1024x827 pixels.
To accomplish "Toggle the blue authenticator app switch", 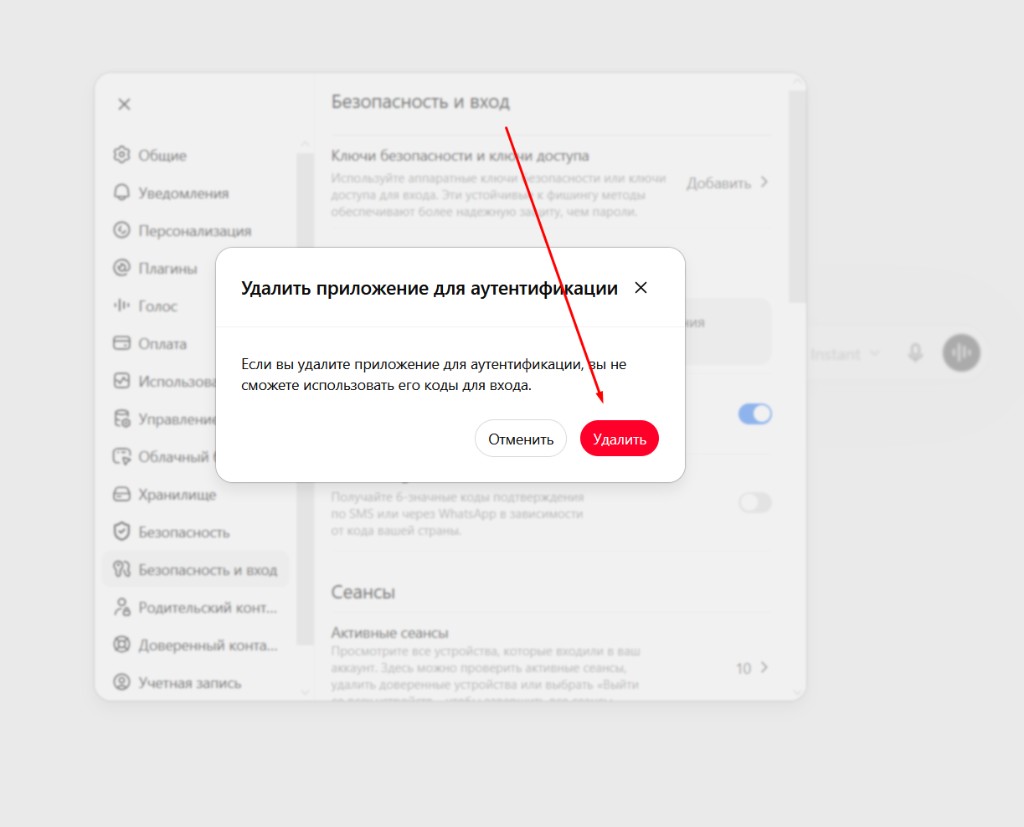I will click(x=755, y=414).
